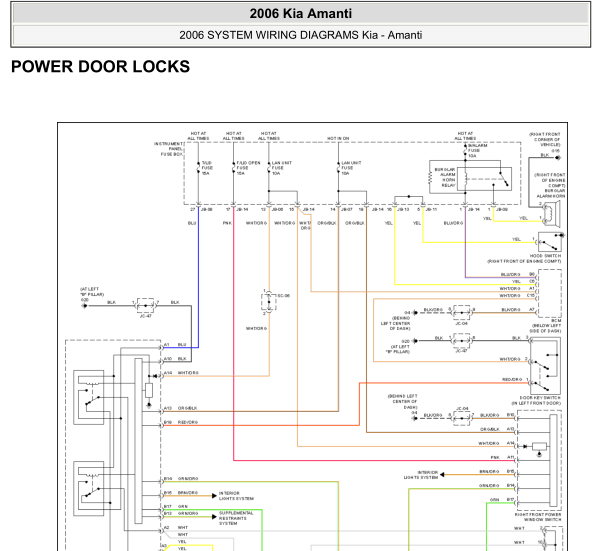Click the "INSTRUMENT PANEL FUSE BOX" label
Screen dimensions: 601x551
coord(168,149)
